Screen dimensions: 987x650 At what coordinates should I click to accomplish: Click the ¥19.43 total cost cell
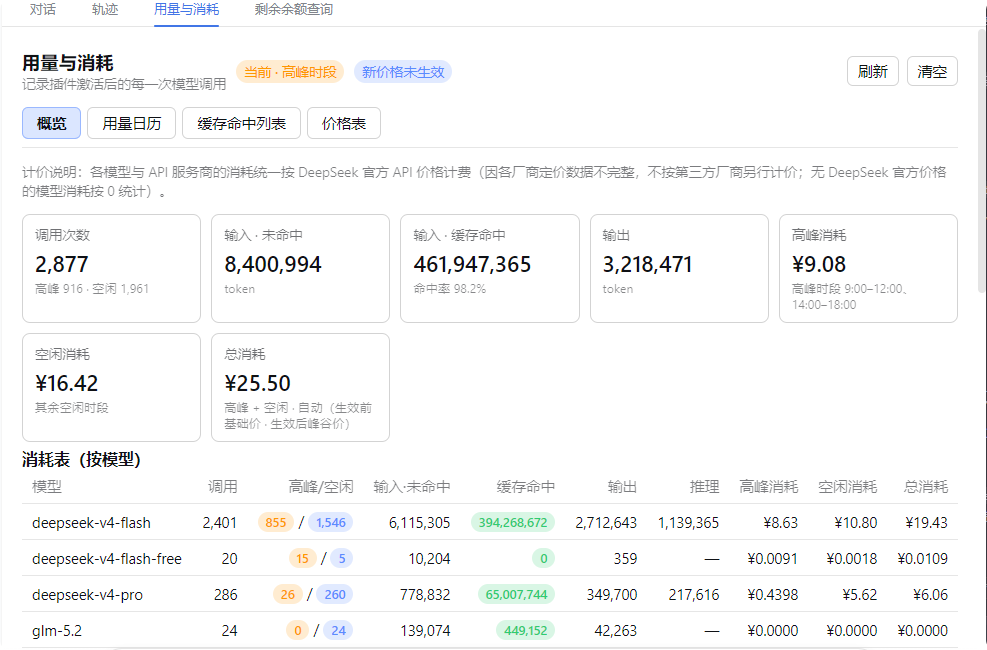tap(926, 523)
